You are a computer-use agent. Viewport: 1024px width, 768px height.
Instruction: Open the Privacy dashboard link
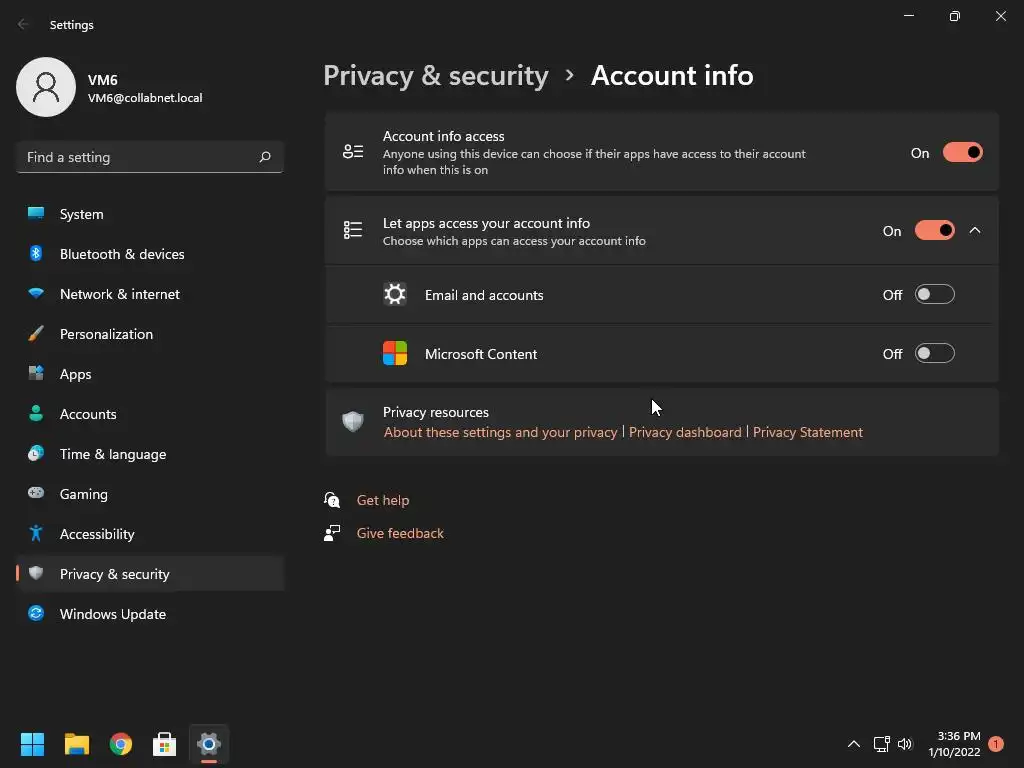click(685, 432)
